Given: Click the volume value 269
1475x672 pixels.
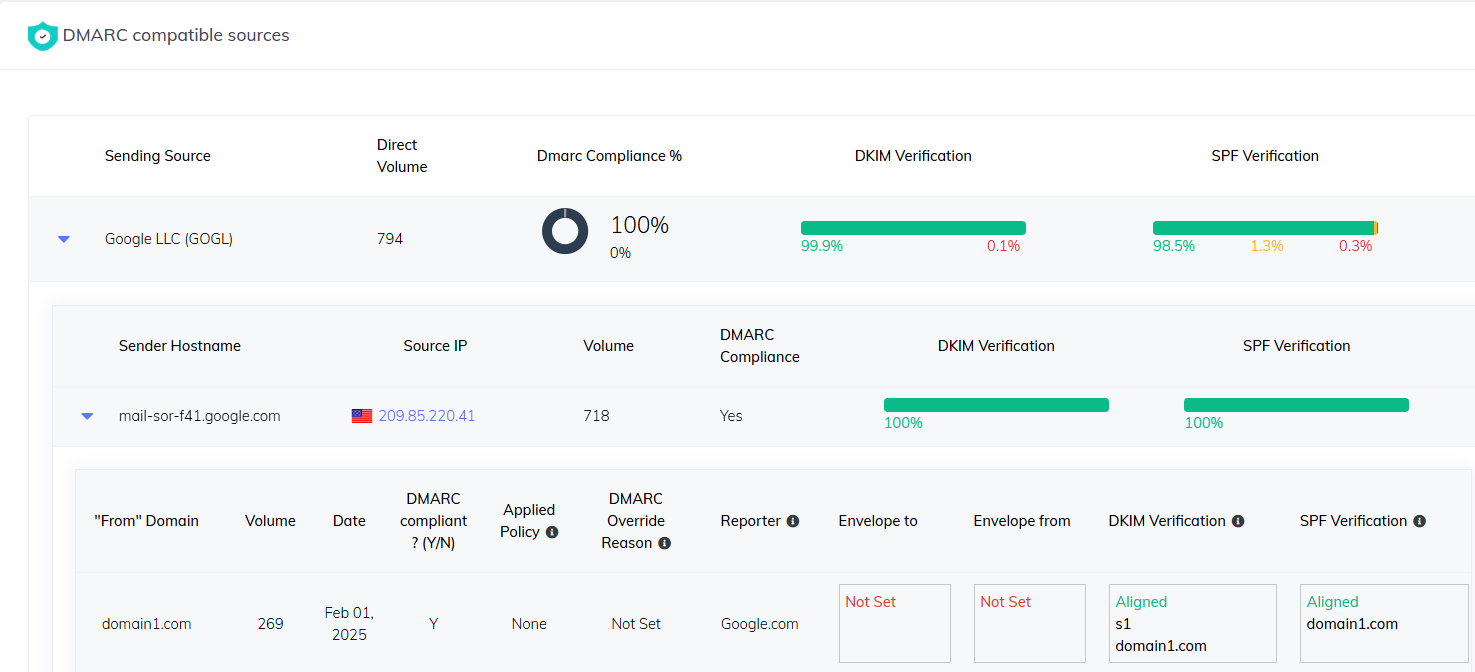Looking at the screenshot, I should point(270,624).
